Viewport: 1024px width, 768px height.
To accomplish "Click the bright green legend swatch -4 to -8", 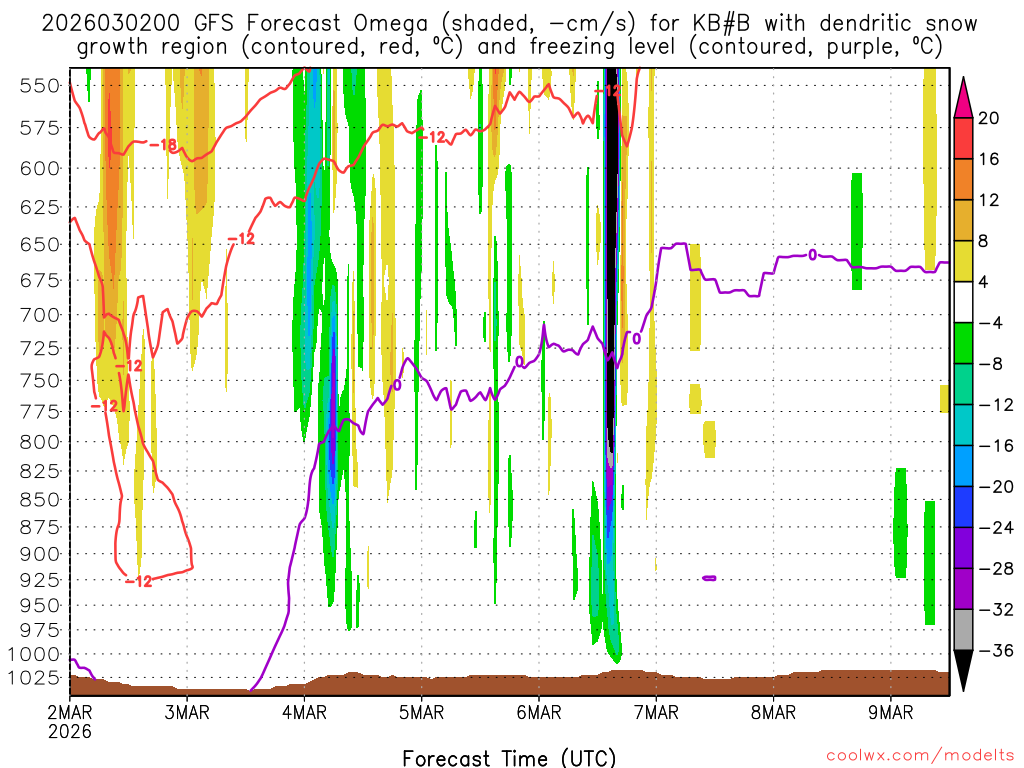I will 963,344.
